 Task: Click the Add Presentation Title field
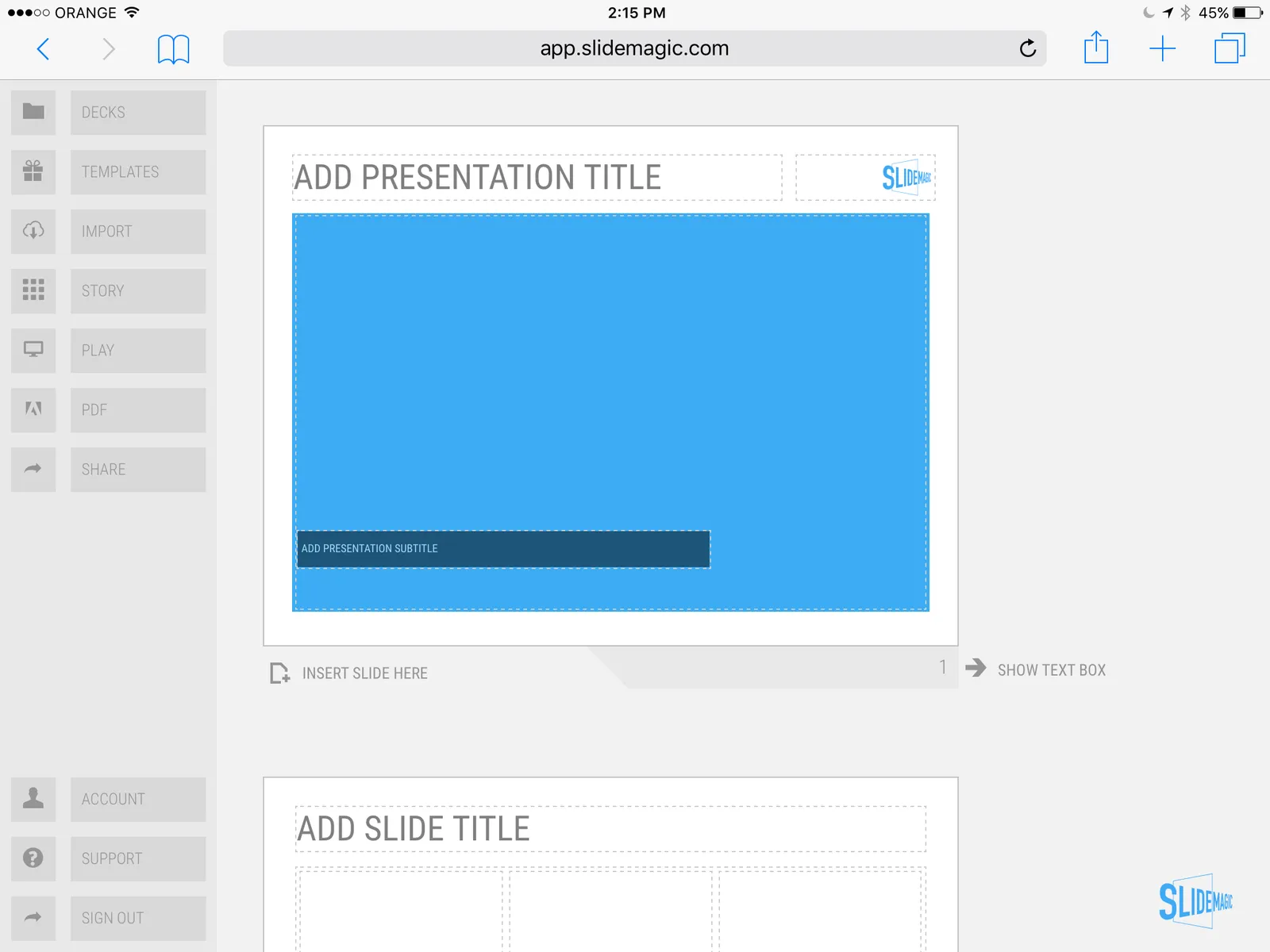(x=537, y=178)
